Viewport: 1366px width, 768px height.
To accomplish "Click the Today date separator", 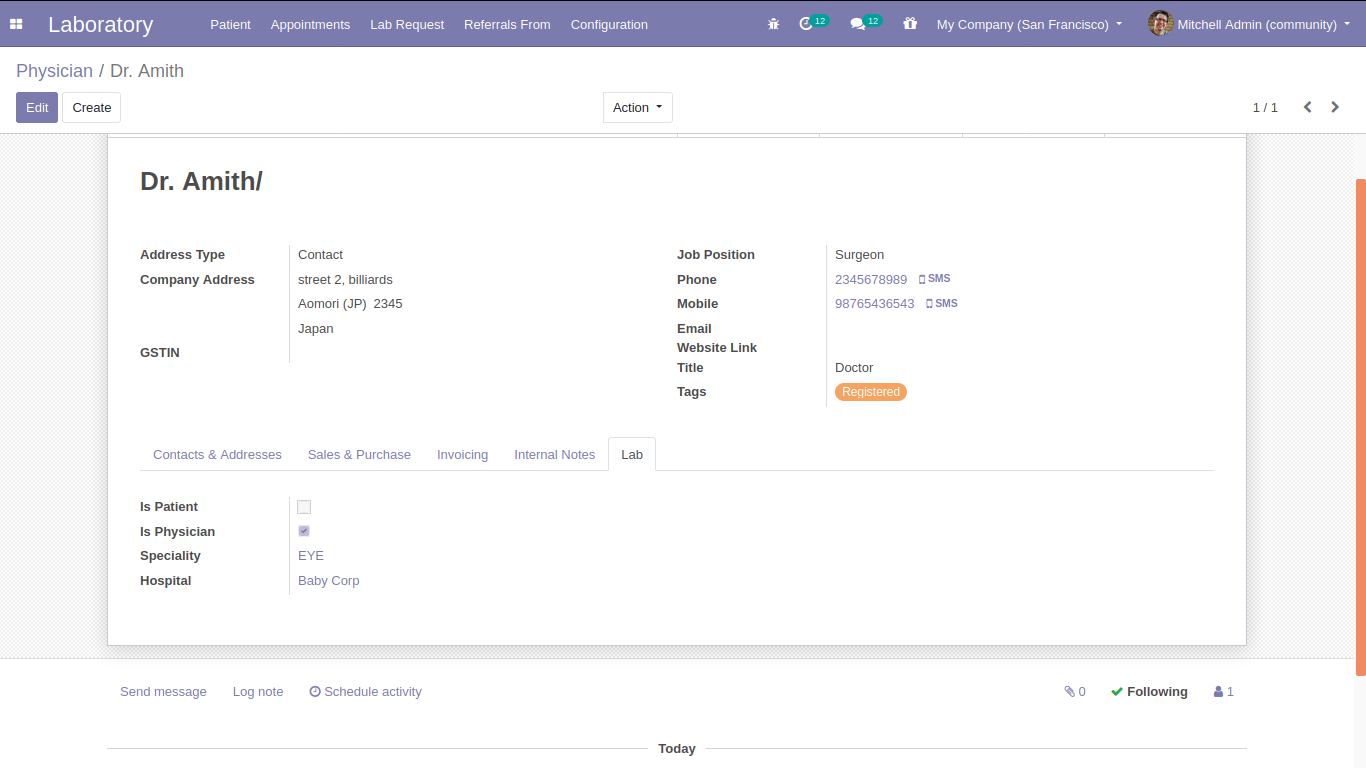I will [677, 749].
